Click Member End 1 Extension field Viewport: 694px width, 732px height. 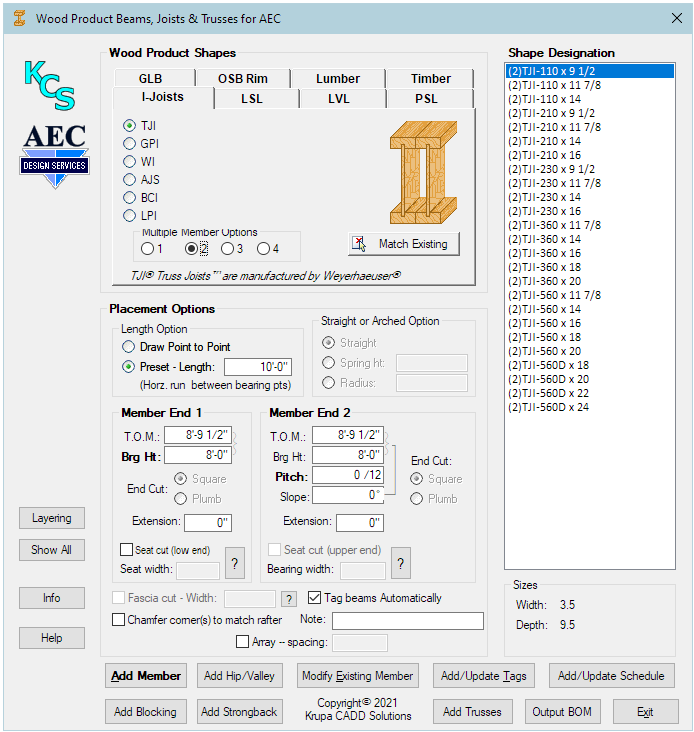point(208,523)
